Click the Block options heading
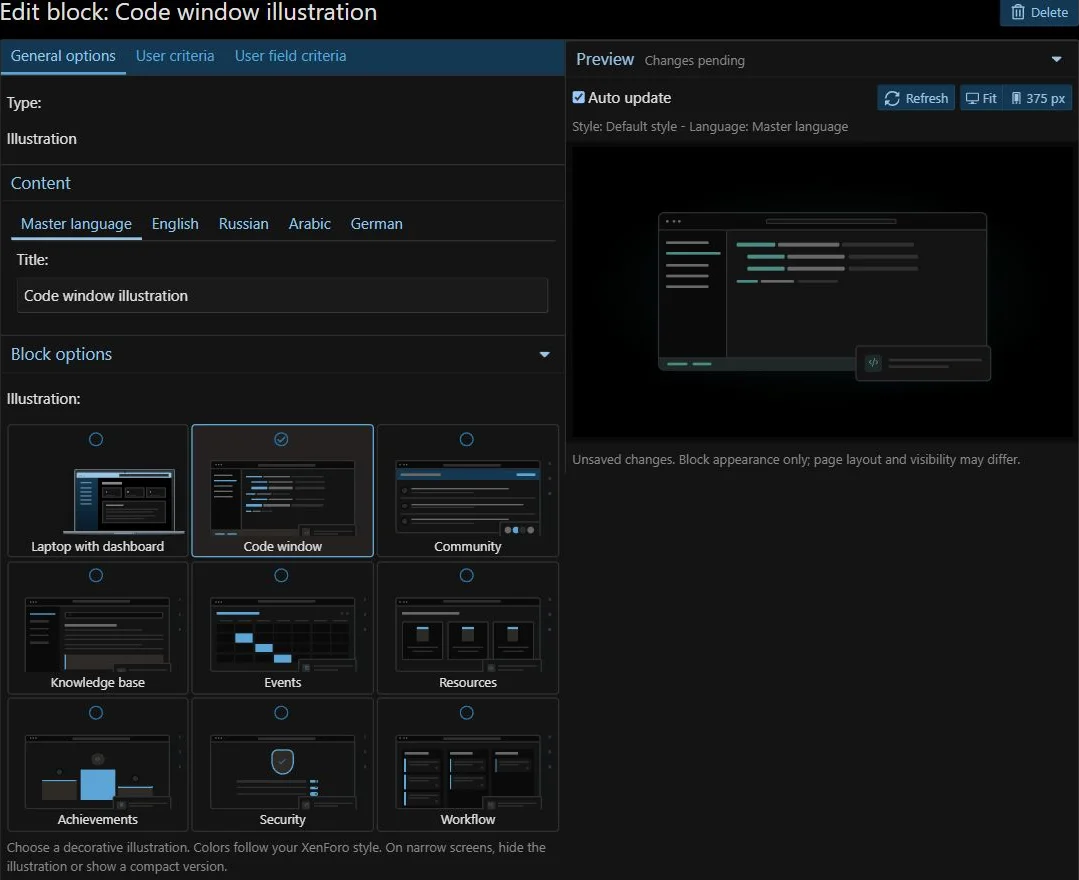The width and height of the screenshot is (1079, 880). pyautogui.click(x=61, y=354)
